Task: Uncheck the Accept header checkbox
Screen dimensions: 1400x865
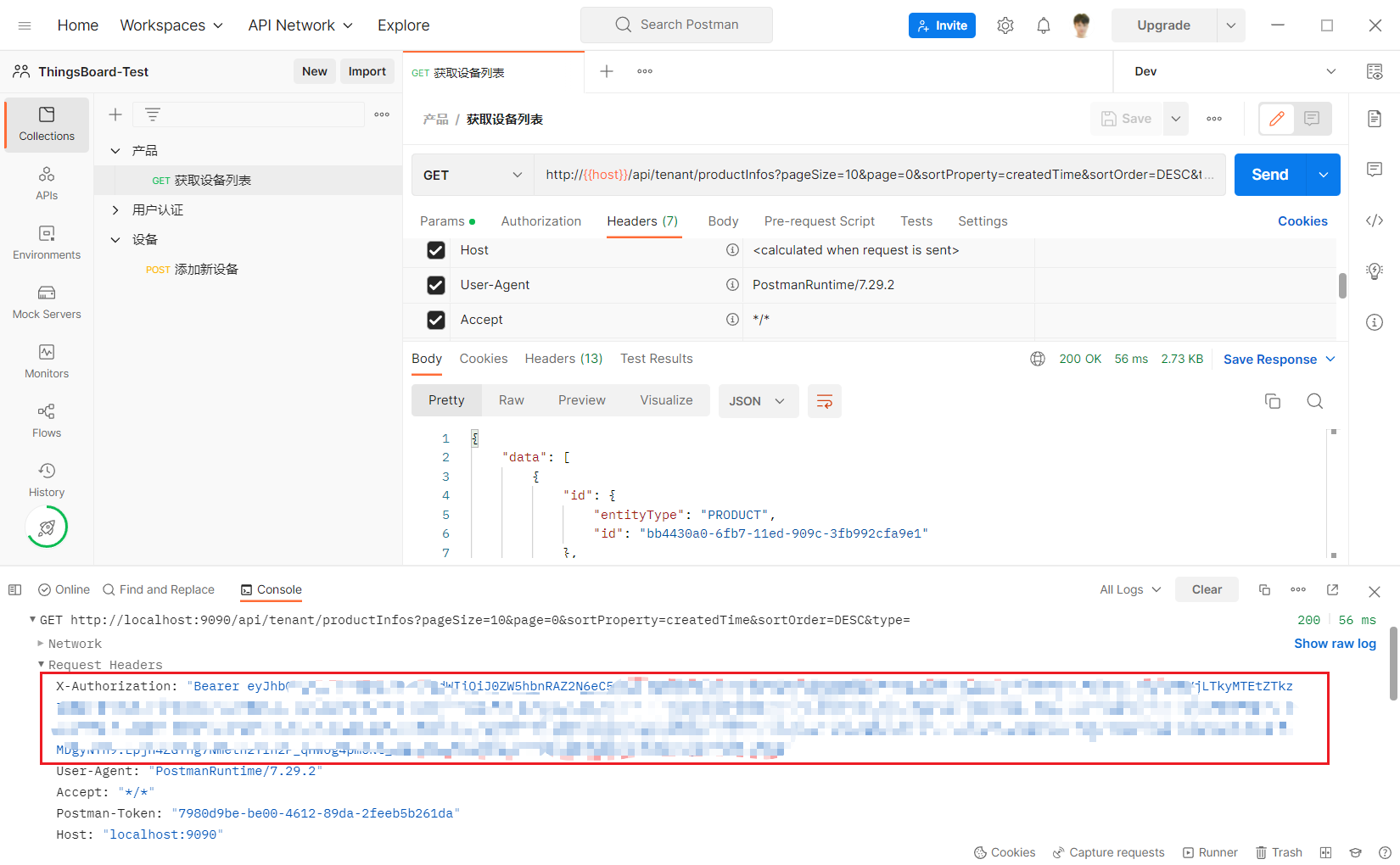Action: [436, 320]
